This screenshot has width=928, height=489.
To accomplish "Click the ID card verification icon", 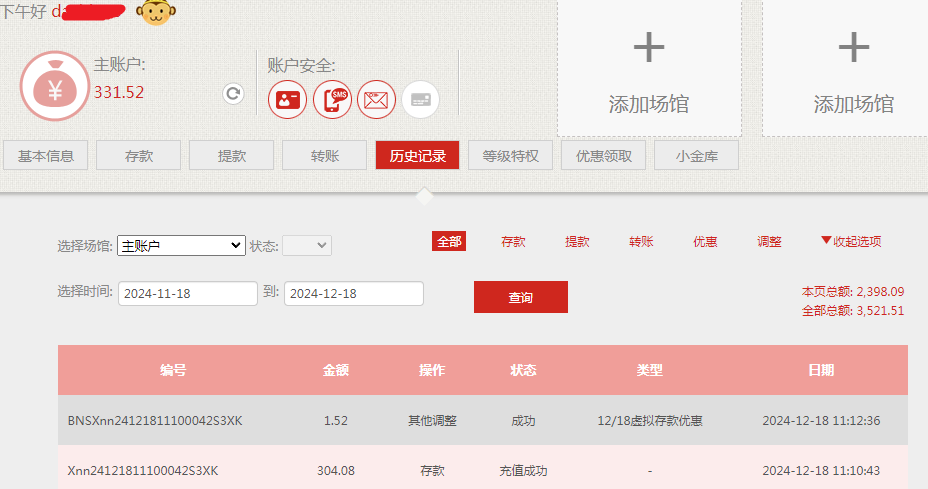I will pyautogui.click(x=287, y=100).
